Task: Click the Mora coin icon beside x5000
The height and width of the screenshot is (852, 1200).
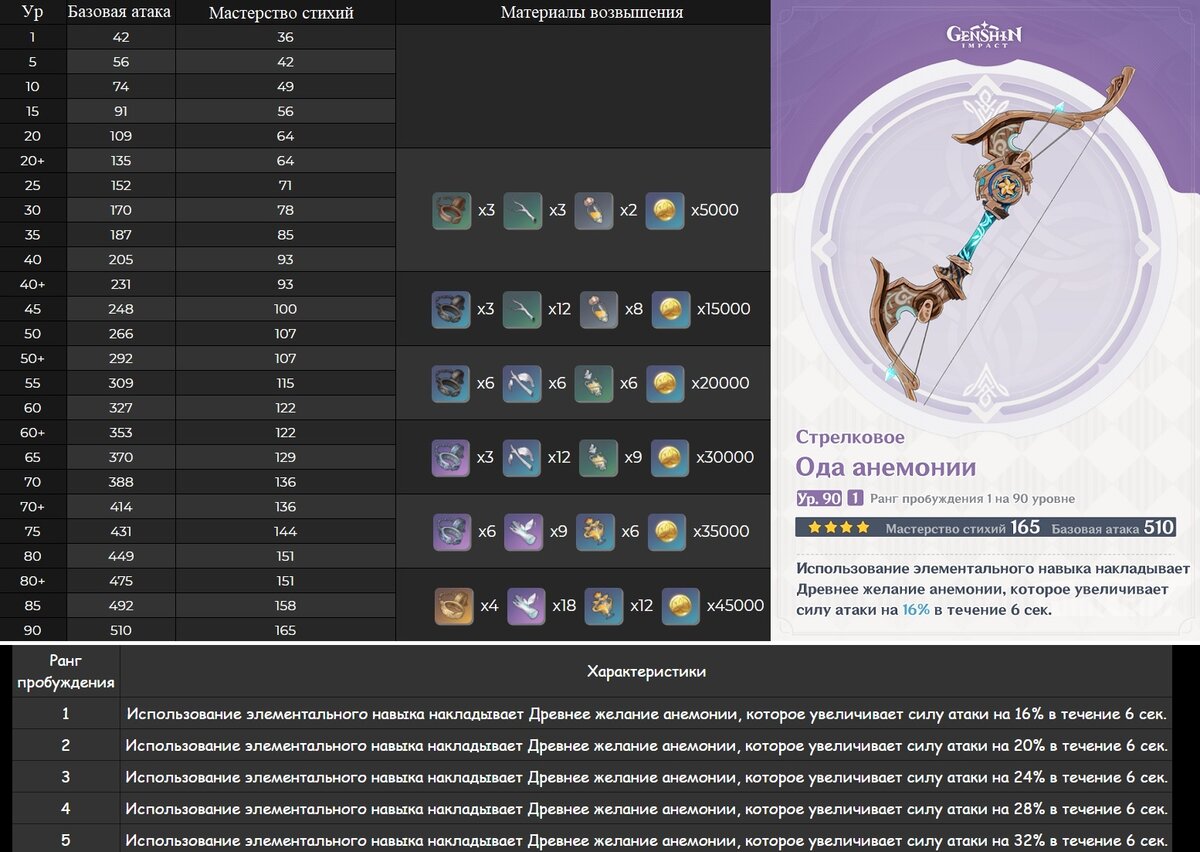Action: click(x=665, y=211)
